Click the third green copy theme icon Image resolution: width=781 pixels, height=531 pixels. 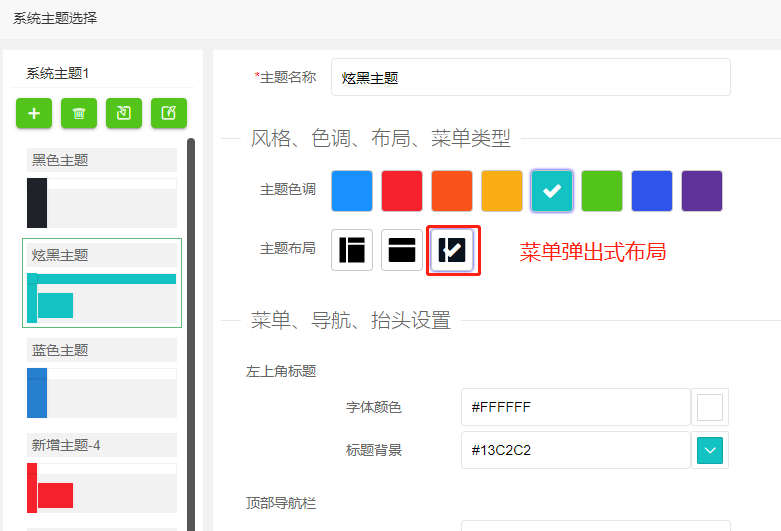pos(124,114)
